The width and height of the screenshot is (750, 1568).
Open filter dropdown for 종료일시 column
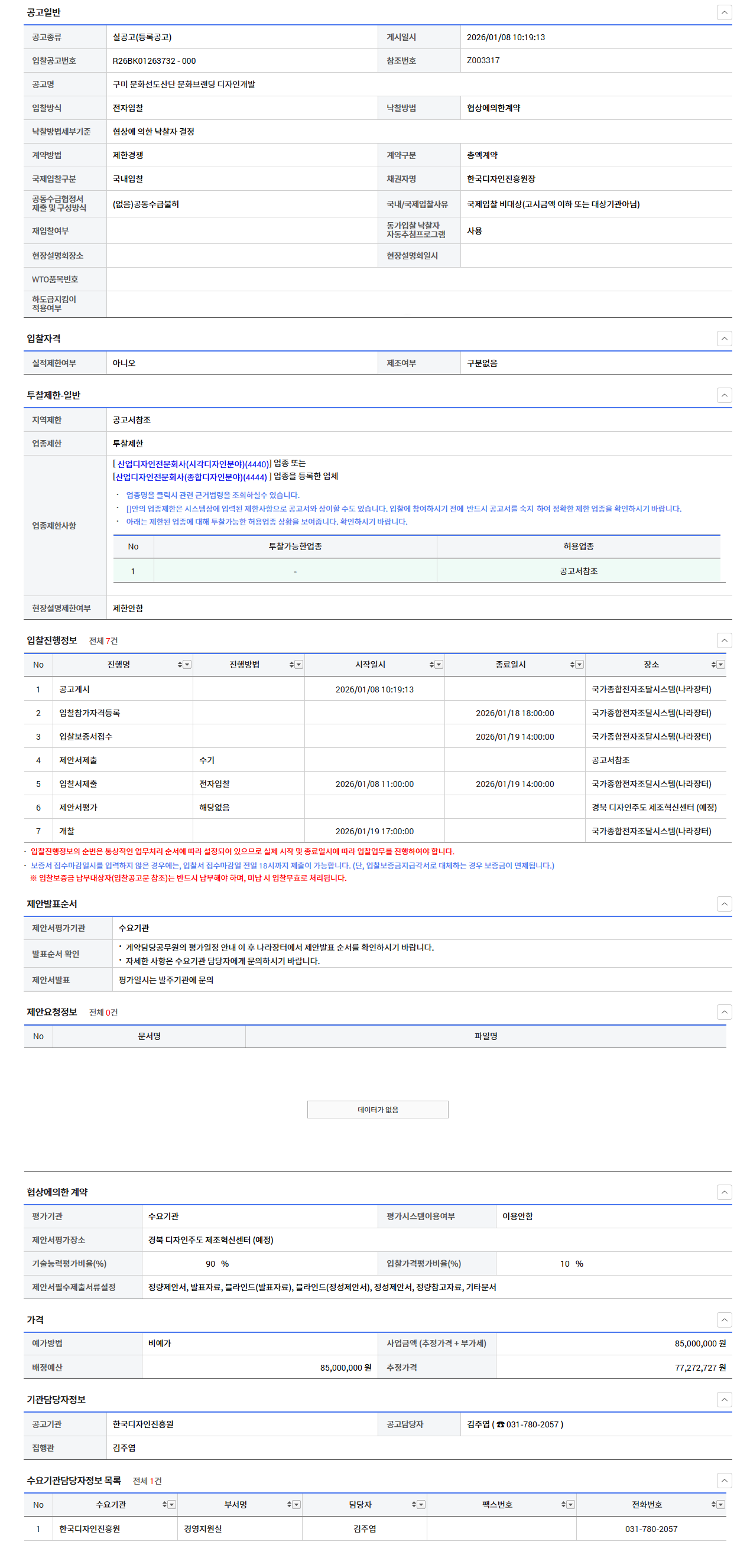coord(580,665)
